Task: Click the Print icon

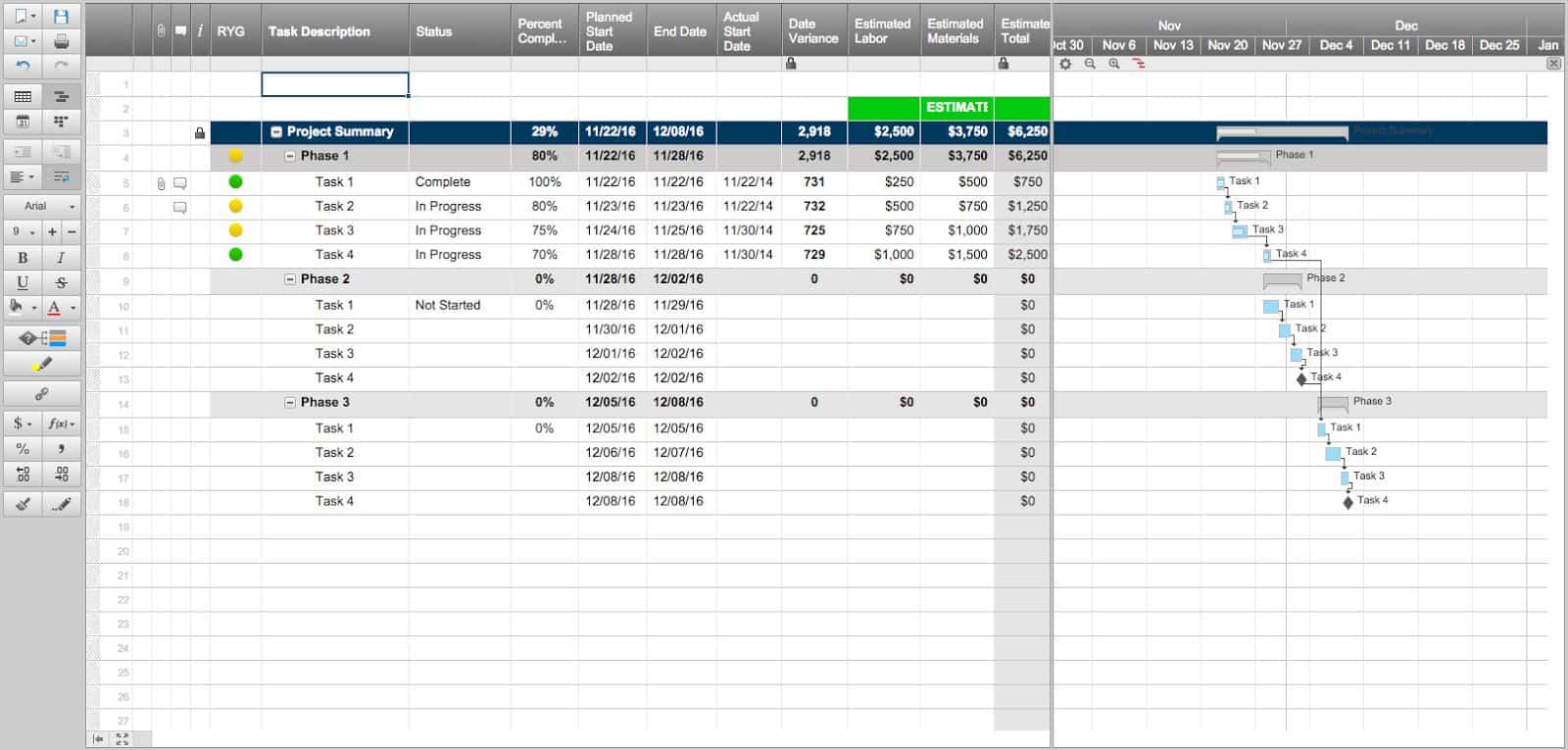Action: point(61,41)
